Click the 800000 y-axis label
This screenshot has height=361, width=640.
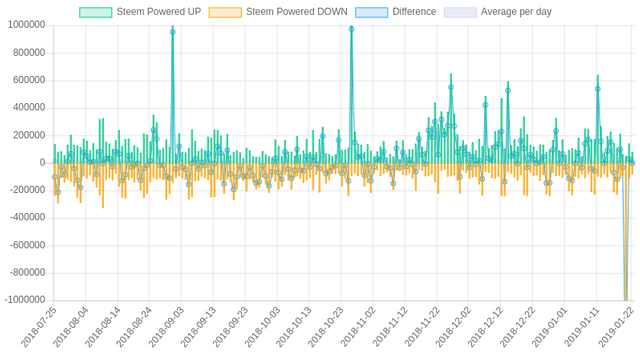point(29,53)
